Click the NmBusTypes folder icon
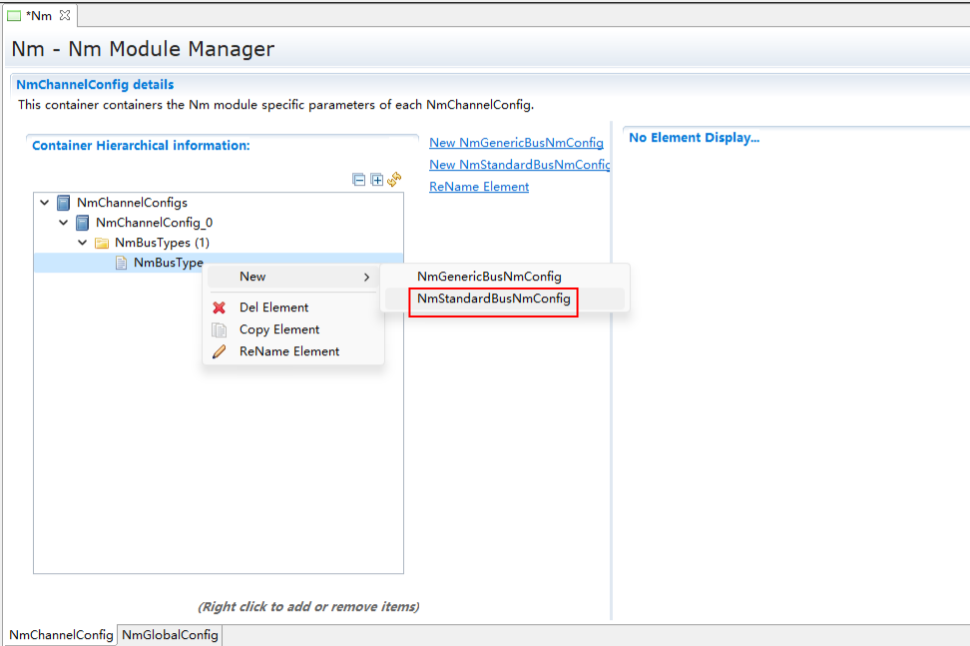 (101, 243)
